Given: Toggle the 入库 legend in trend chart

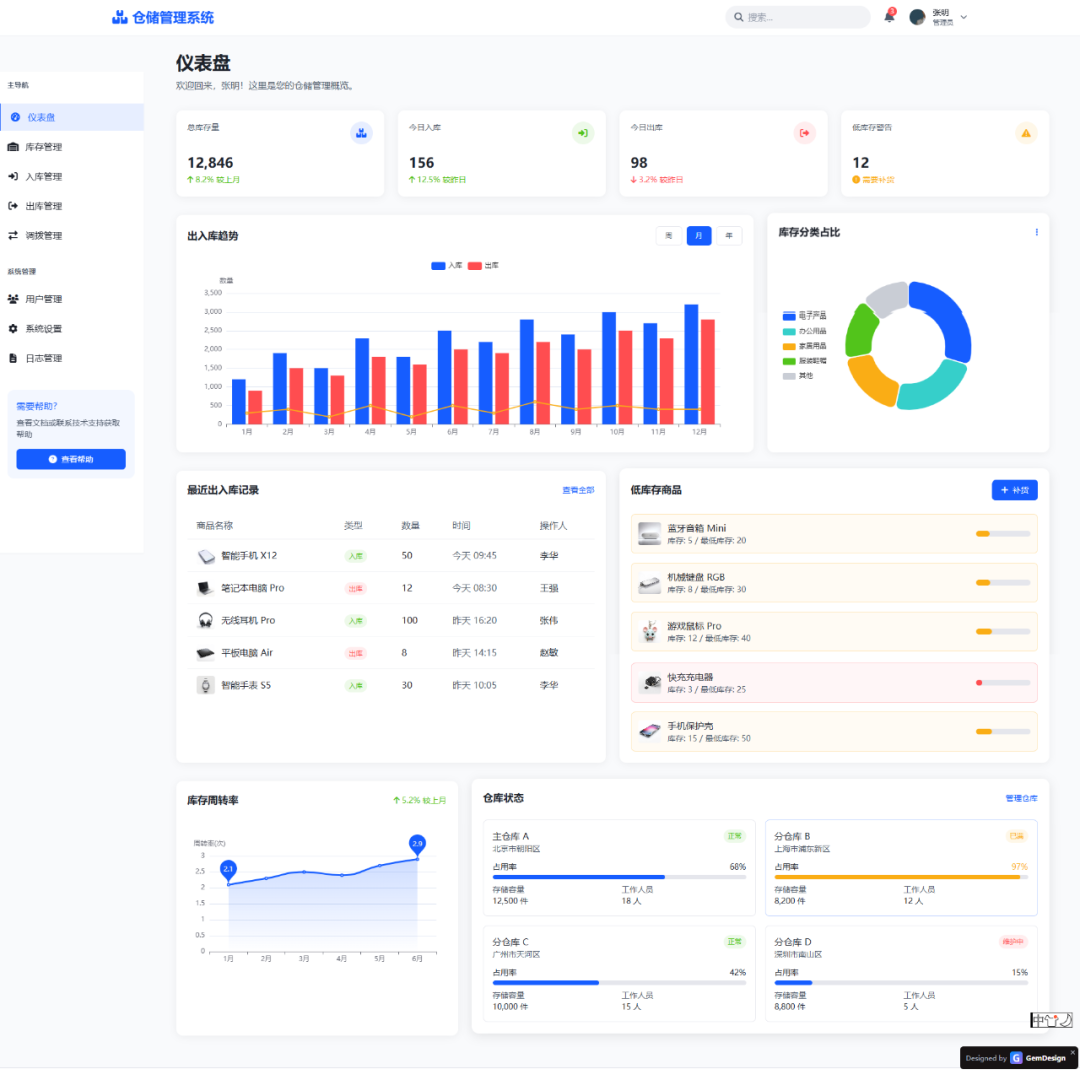Looking at the screenshot, I should click(446, 265).
